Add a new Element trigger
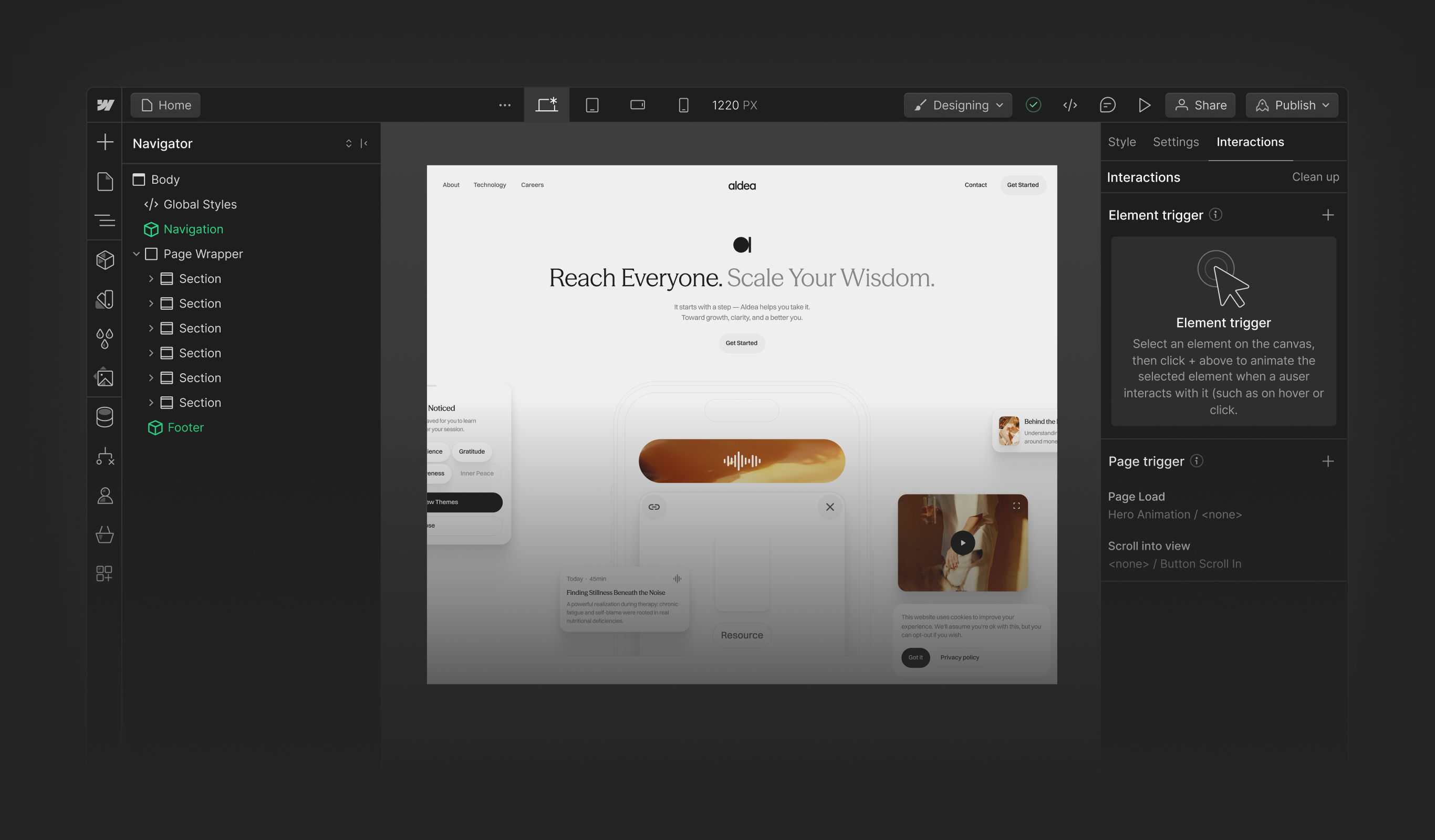Screen dimensions: 1435x840 (1328, 215)
